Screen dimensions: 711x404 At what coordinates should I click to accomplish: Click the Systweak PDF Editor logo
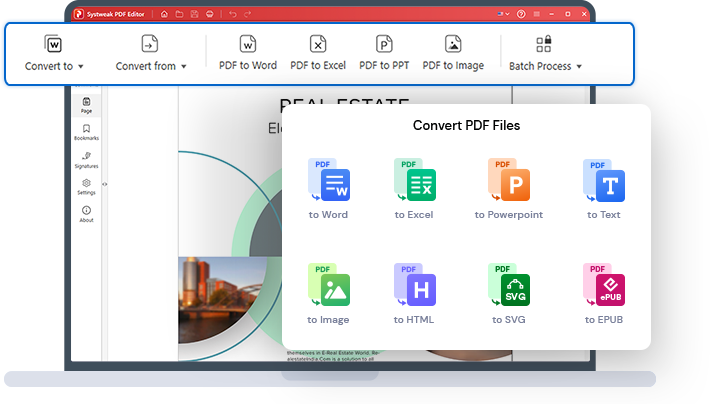[x=79, y=14]
